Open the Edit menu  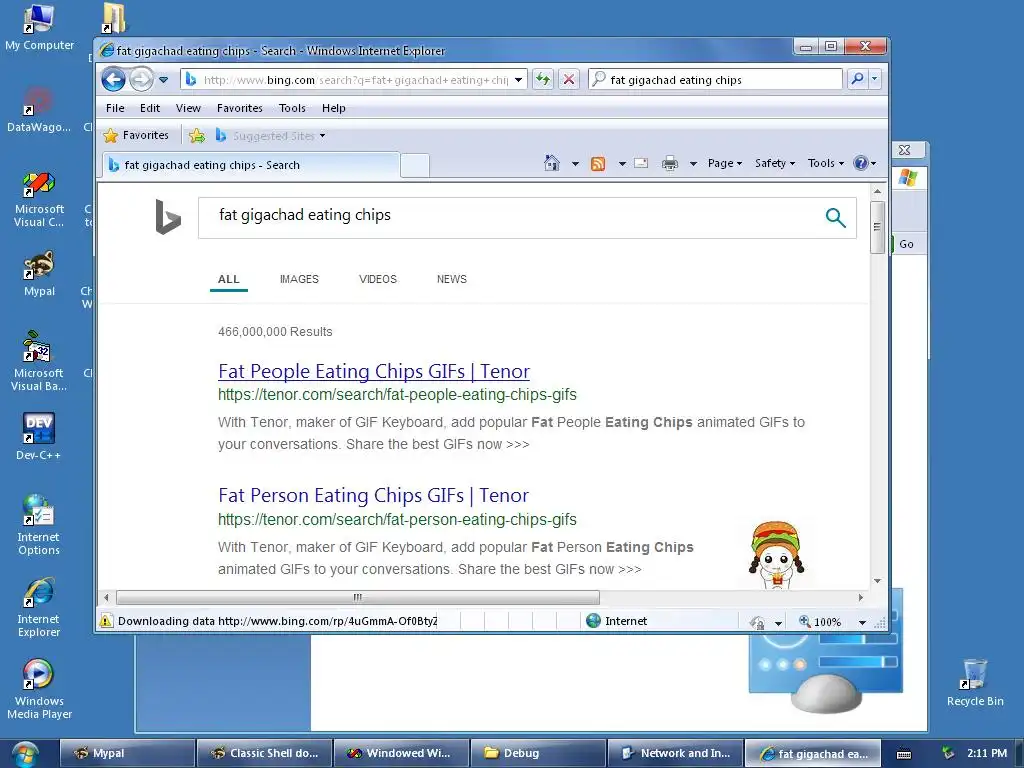click(150, 108)
